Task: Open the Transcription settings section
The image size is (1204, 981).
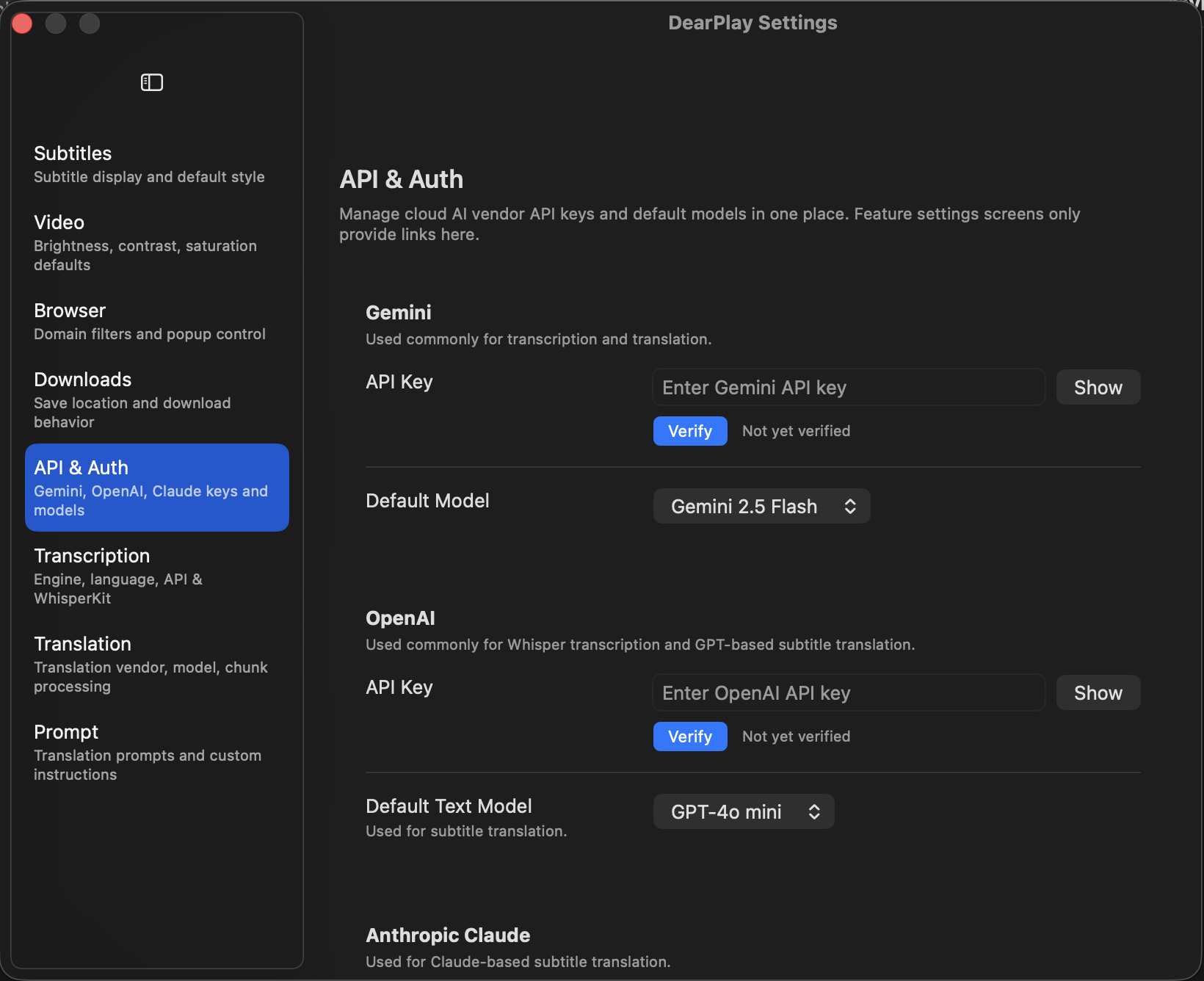Action: 157,576
